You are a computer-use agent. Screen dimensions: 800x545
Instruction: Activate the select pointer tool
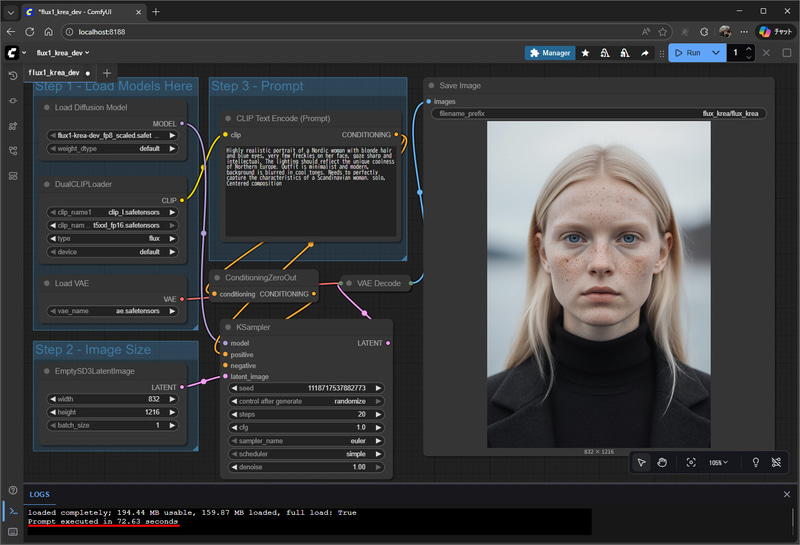coord(642,462)
